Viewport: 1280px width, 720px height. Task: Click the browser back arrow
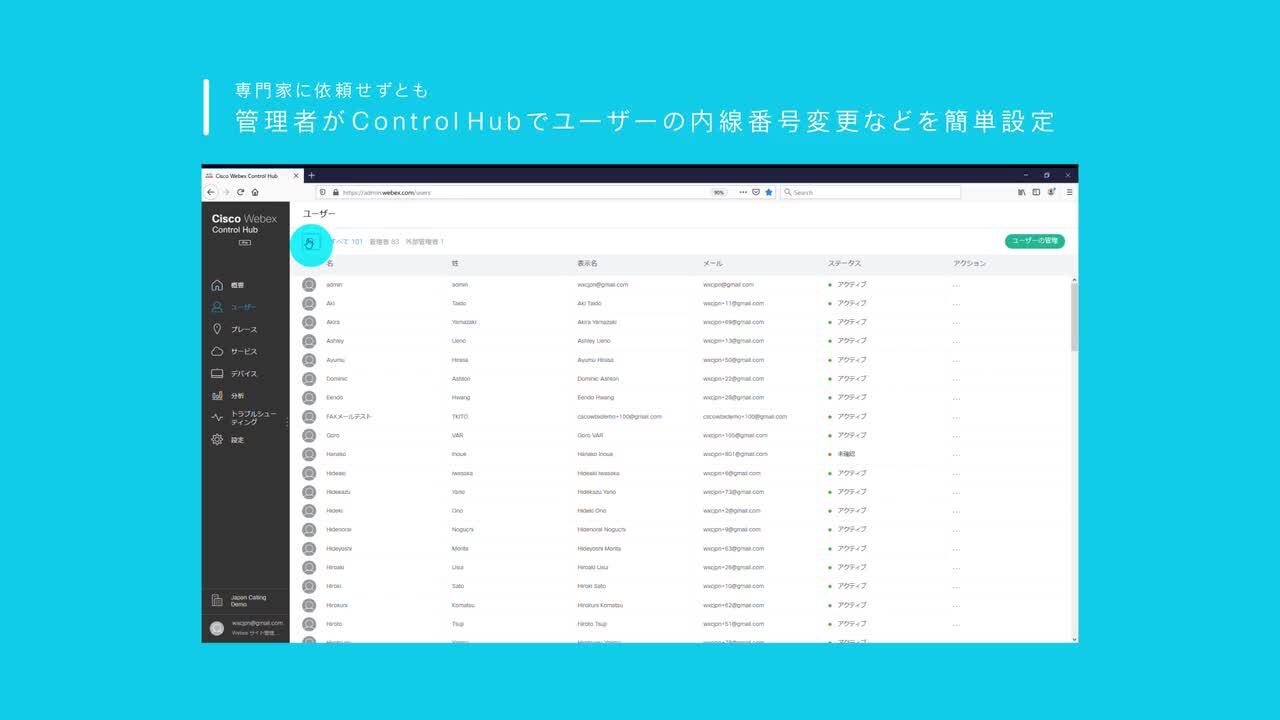[211, 192]
